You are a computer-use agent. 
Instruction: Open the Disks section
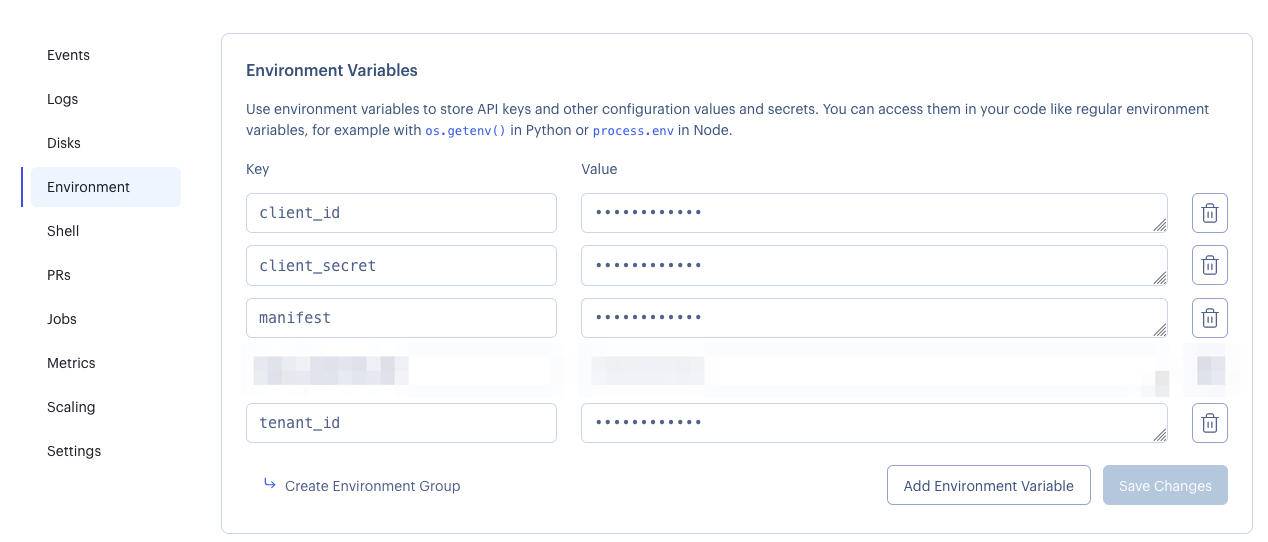pyautogui.click(x=64, y=143)
